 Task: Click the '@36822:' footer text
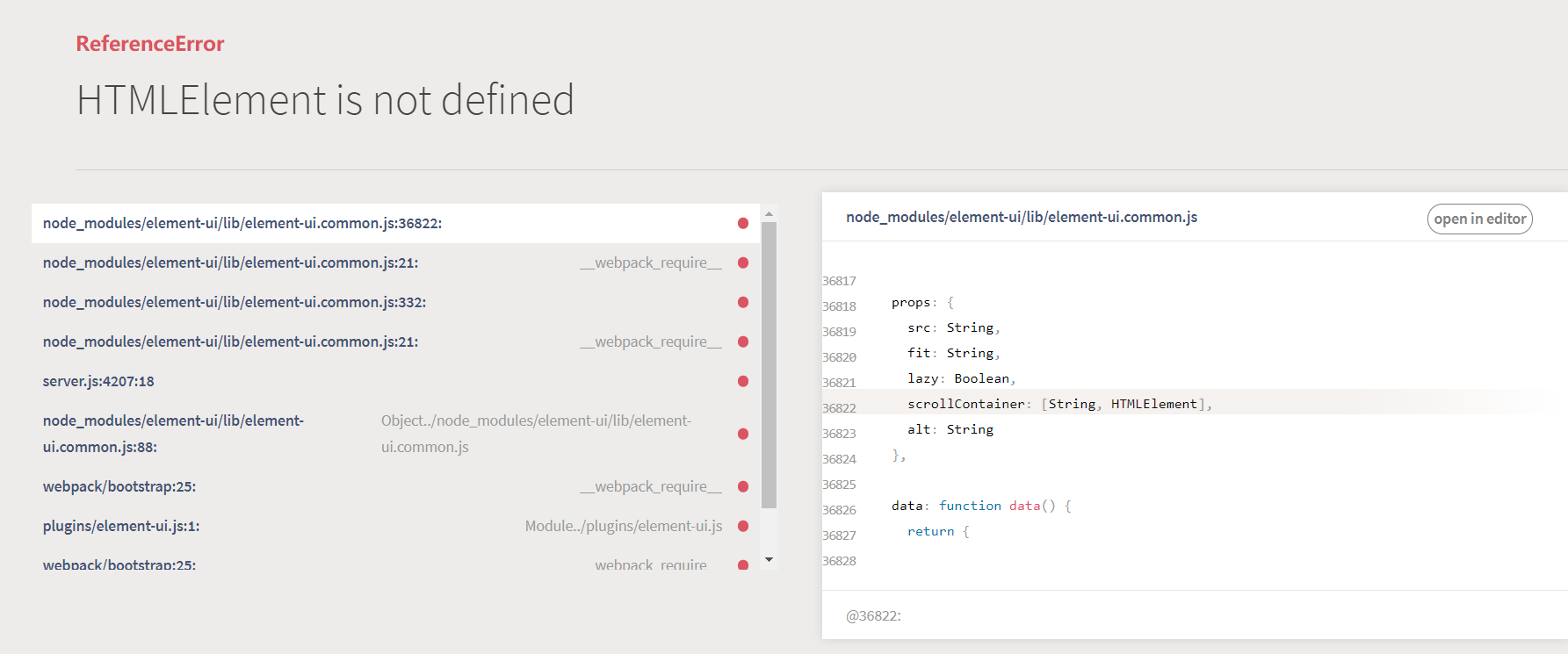click(x=873, y=615)
